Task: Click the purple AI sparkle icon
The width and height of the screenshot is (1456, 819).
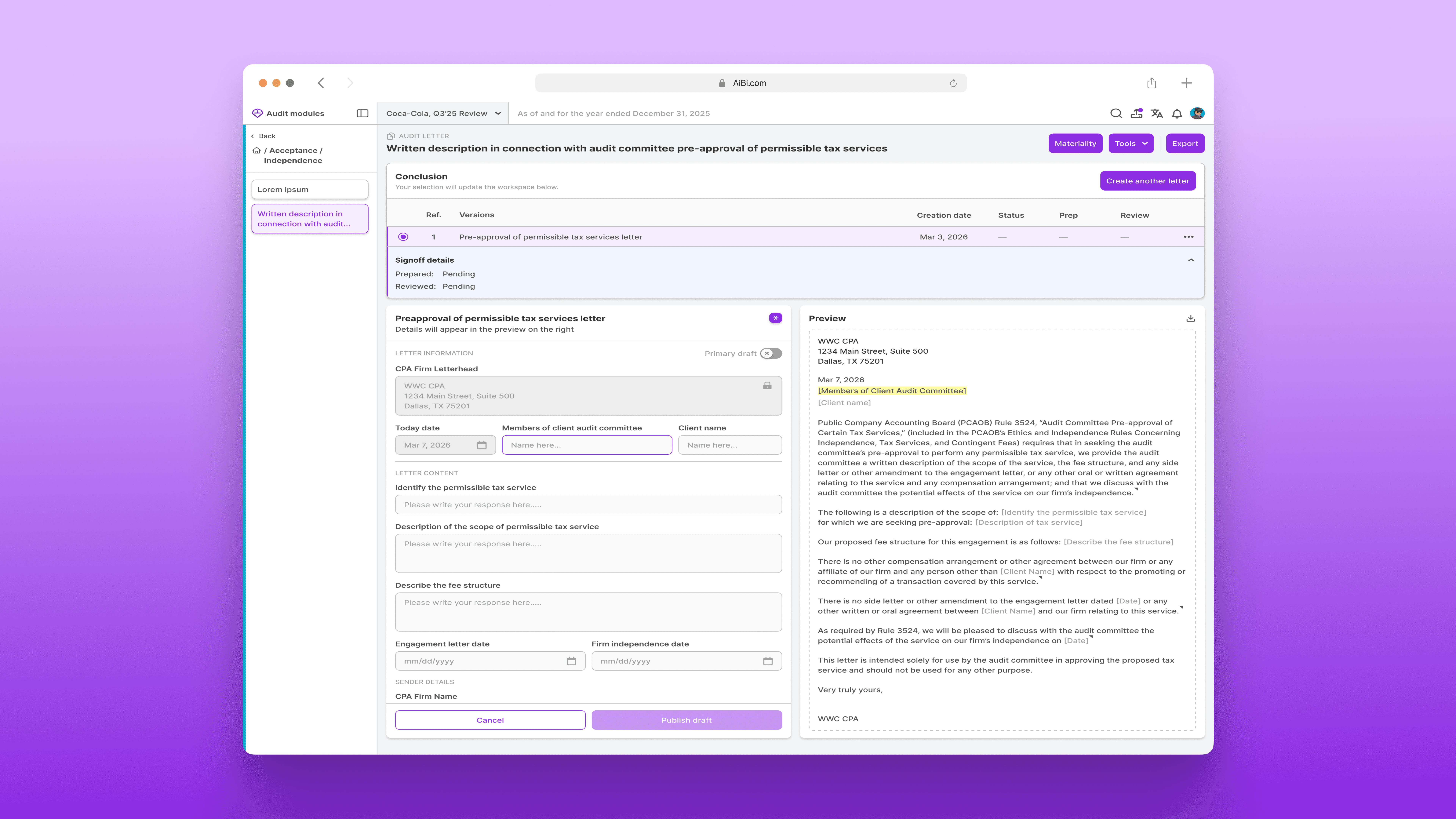Action: tap(775, 318)
